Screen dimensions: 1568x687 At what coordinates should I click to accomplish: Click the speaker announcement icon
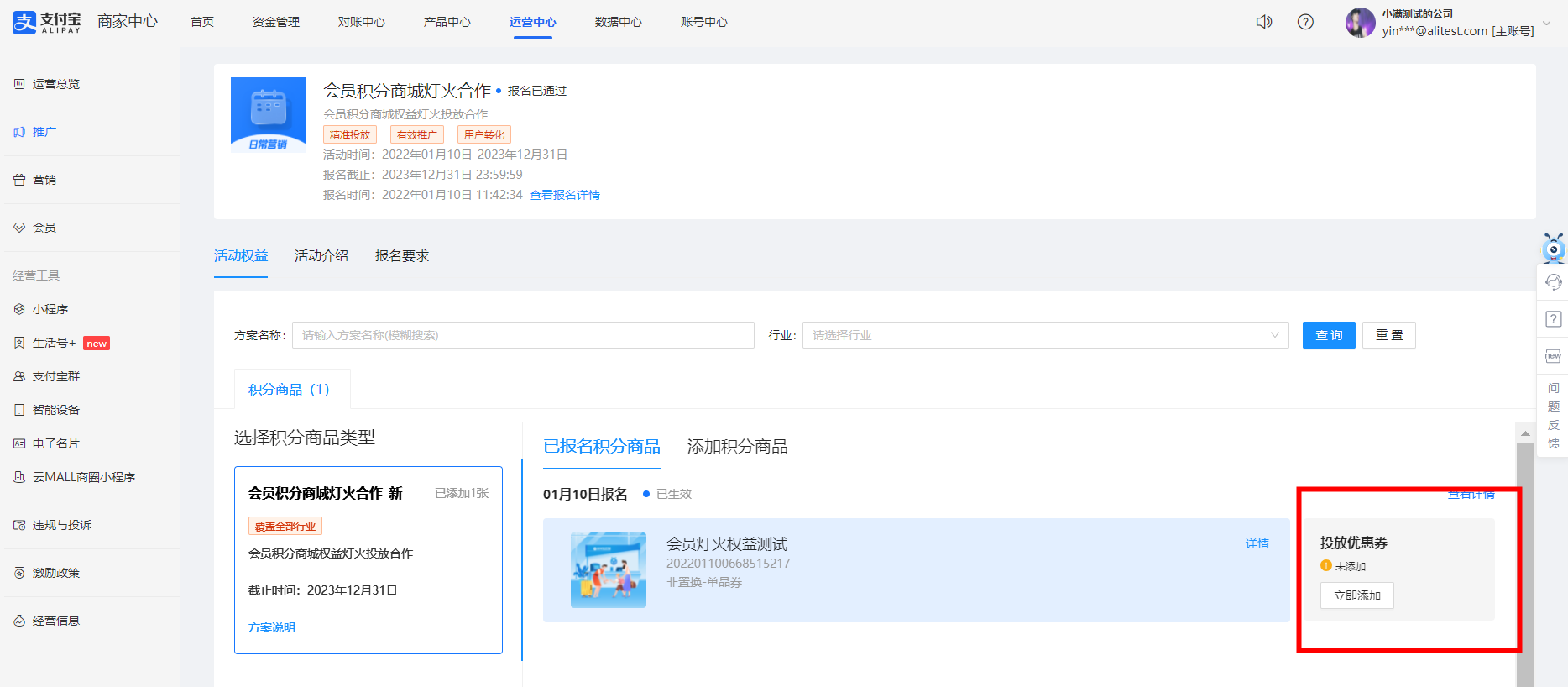click(x=1263, y=22)
